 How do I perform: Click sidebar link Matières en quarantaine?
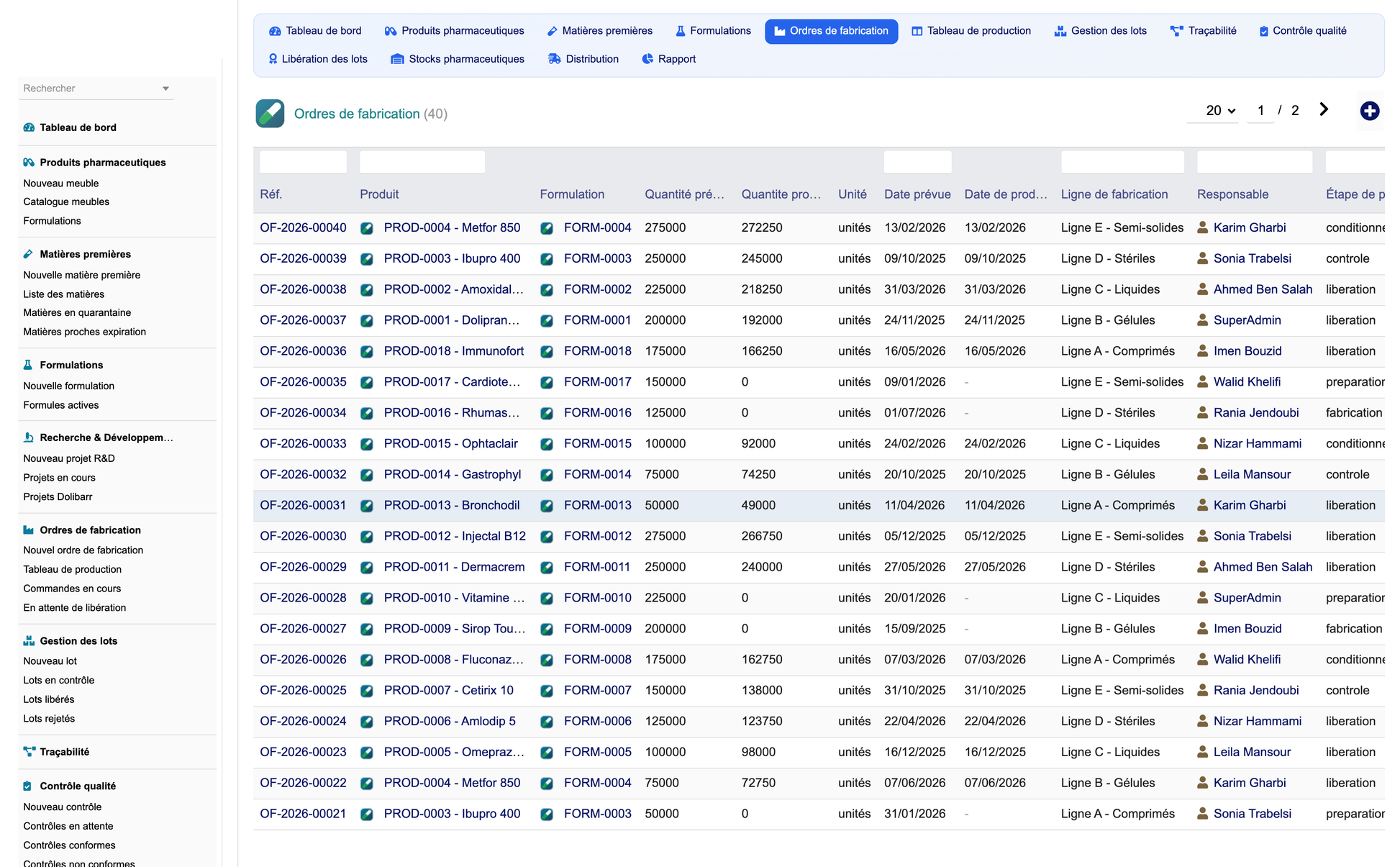click(77, 313)
